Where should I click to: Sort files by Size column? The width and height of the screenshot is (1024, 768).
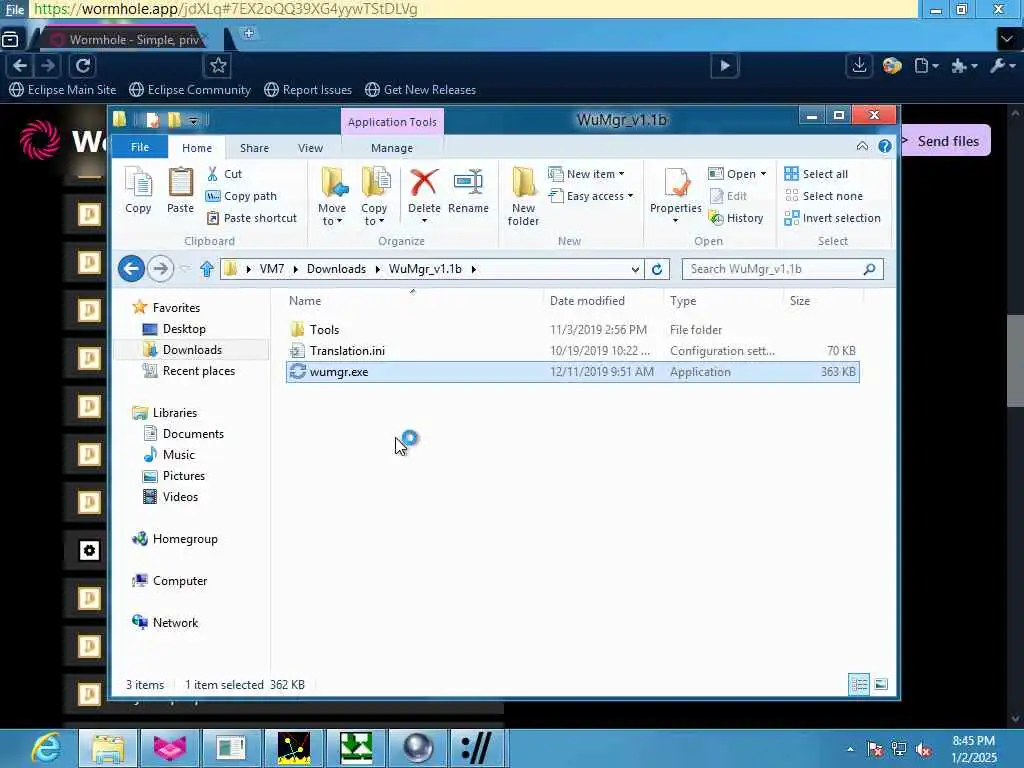point(822,301)
